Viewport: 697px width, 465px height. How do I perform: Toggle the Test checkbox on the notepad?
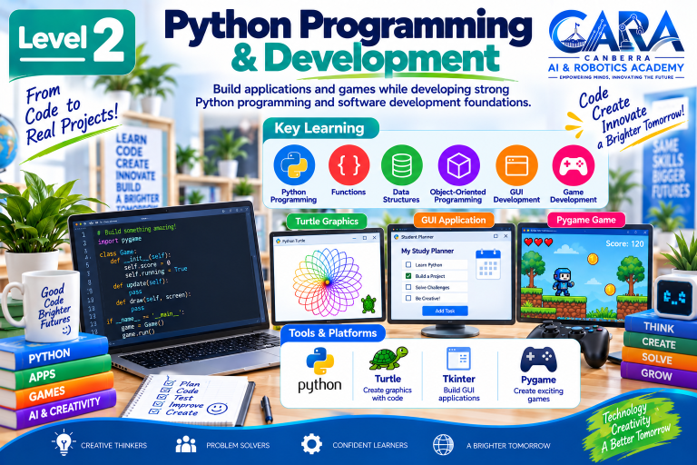[x=162, y=397]
